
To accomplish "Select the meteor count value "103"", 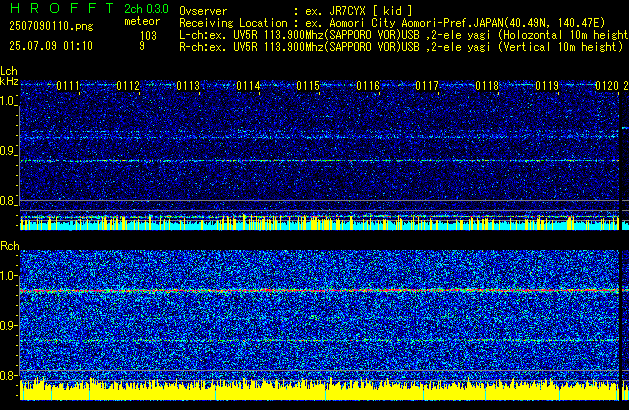I will click(x=148, y=36).
